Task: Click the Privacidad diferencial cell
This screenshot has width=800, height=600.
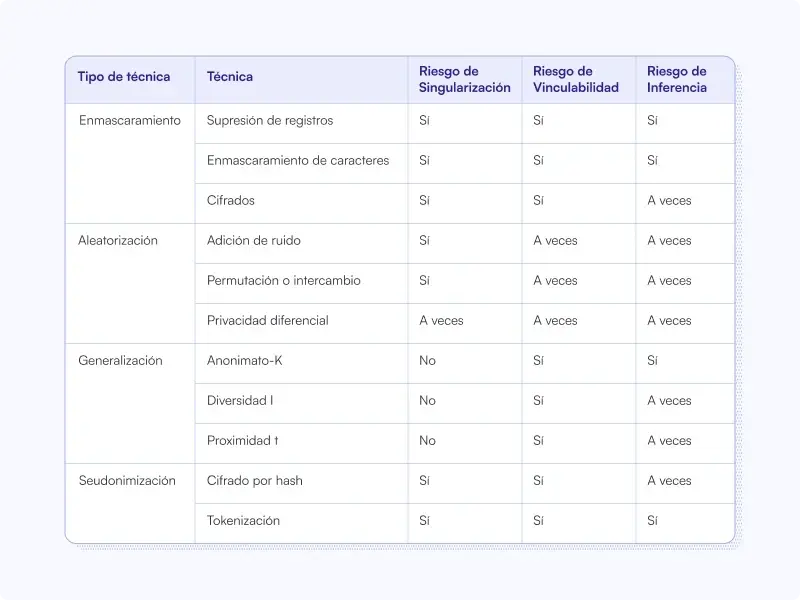Action: pyautogui.click(x=301, y=323)
